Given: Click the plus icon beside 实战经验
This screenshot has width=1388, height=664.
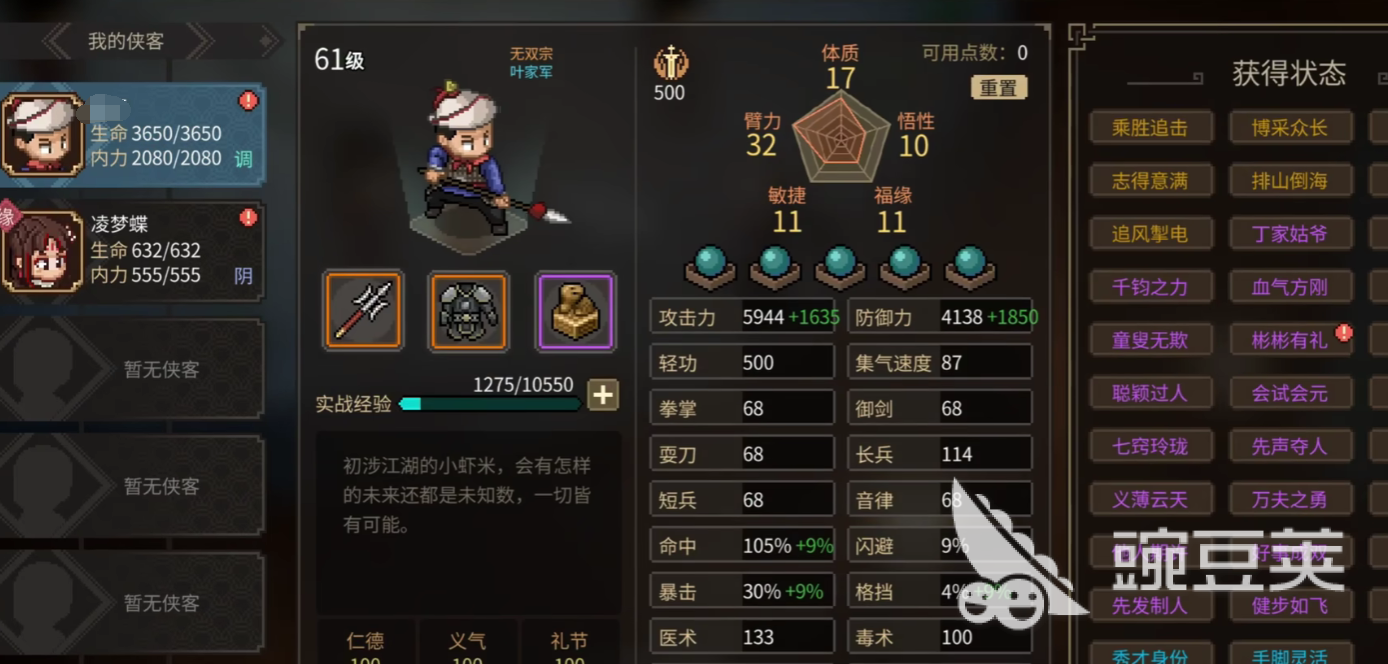Looking at the screenshot, I should coord(602,395).
